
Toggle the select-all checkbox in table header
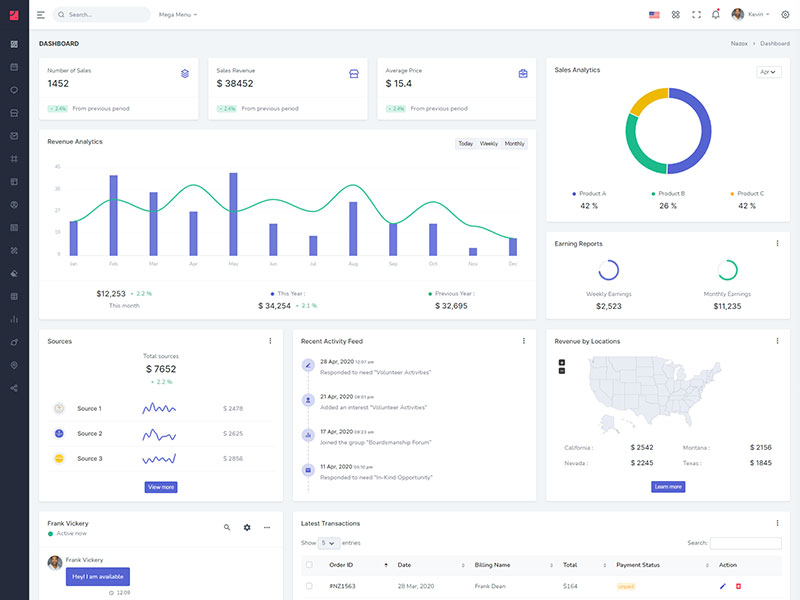[310, 565]
